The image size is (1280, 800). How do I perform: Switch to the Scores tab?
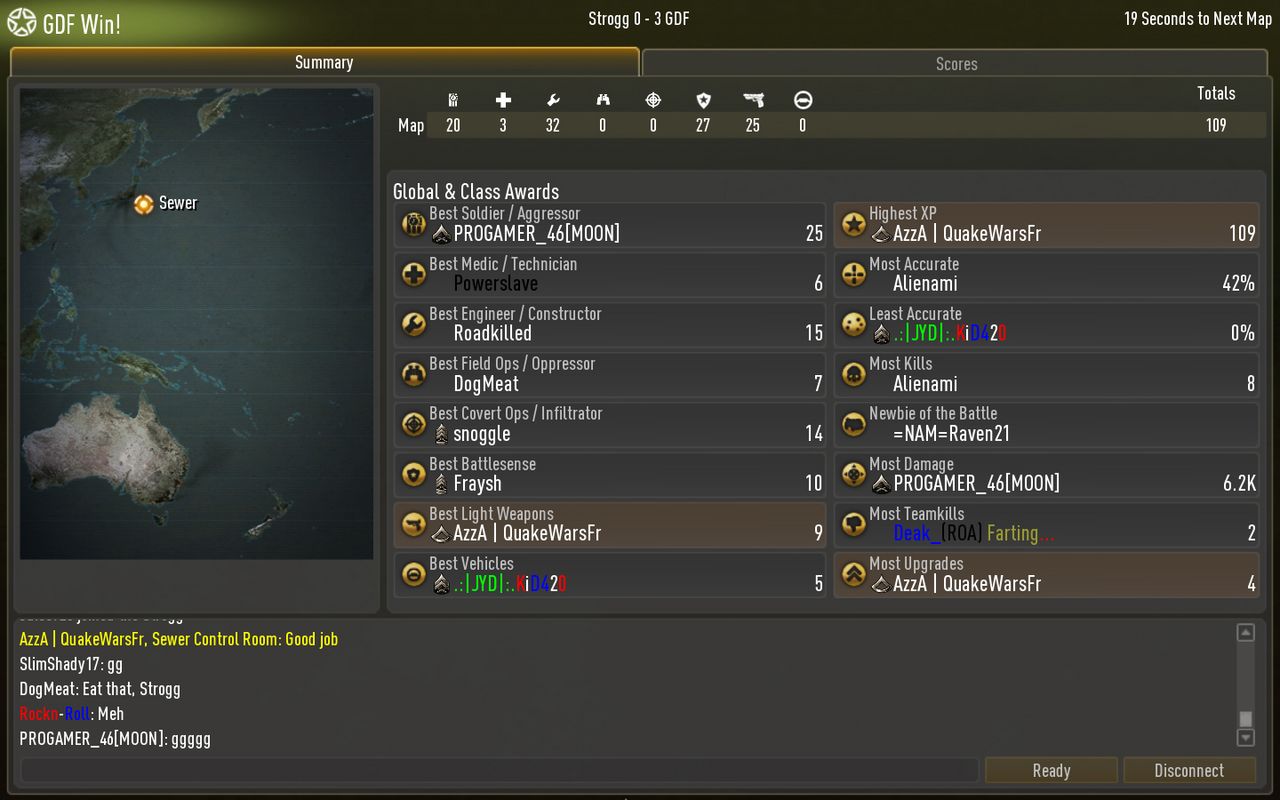pos(956,63)
